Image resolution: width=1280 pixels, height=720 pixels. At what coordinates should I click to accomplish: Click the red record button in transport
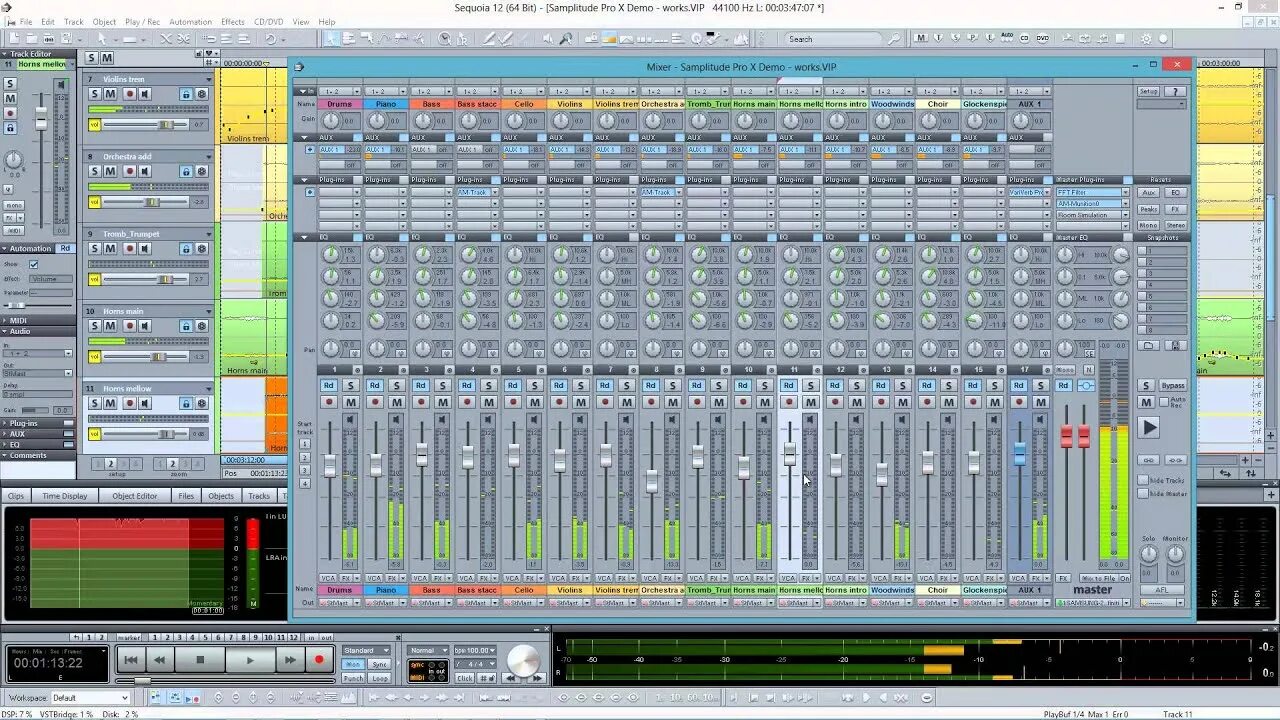pos(319,660)
